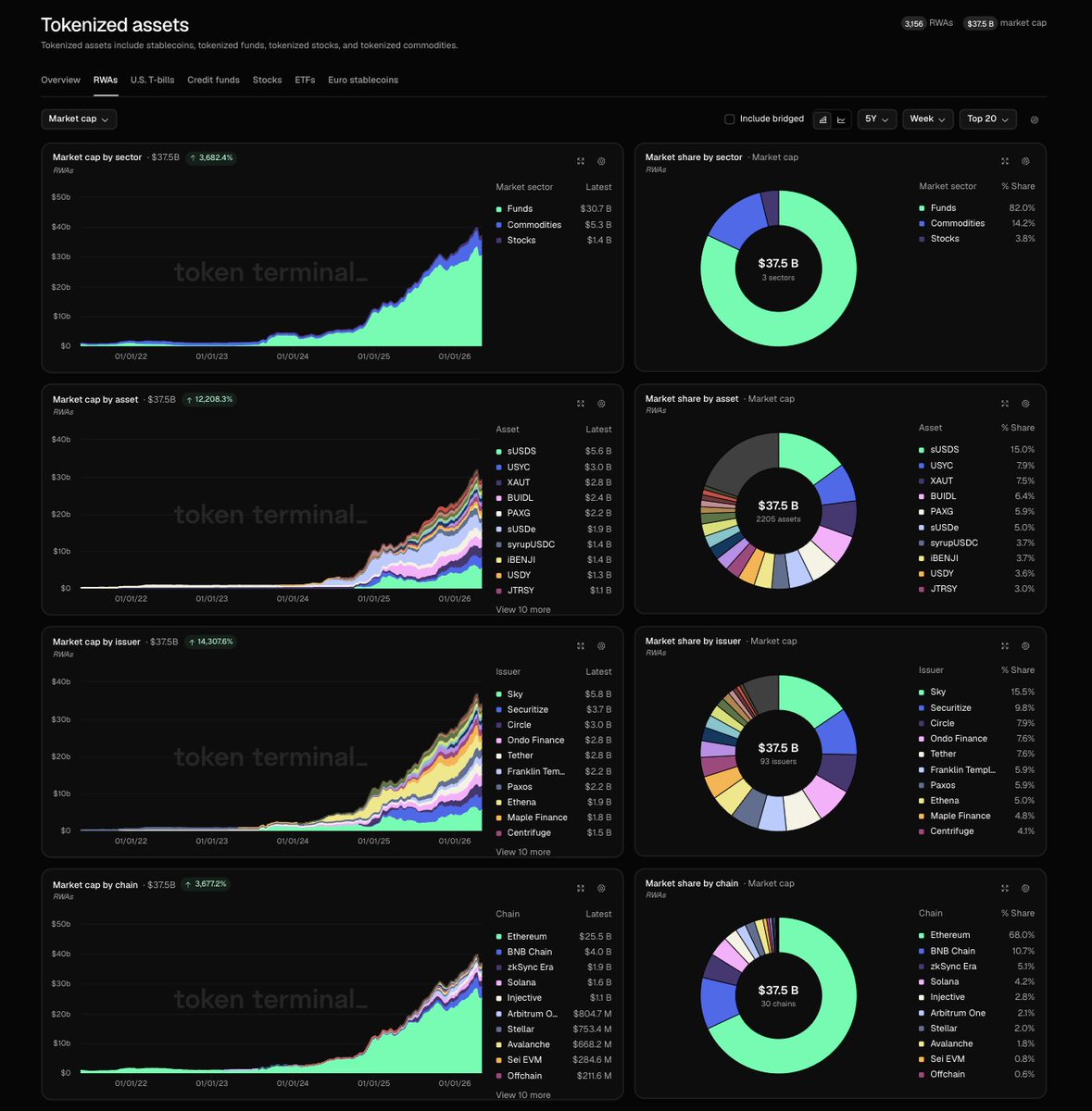
Task: Toggle sUSDS series in Market cap by asset legend
Action: pos(553,452)
